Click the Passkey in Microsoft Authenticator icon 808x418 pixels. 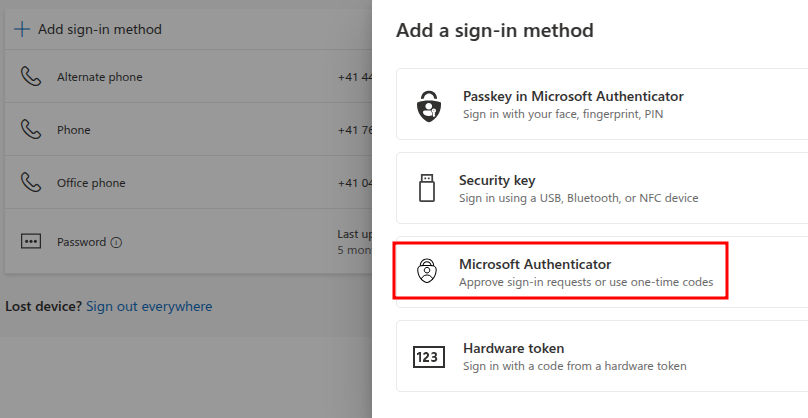click(x=427, y=104)
